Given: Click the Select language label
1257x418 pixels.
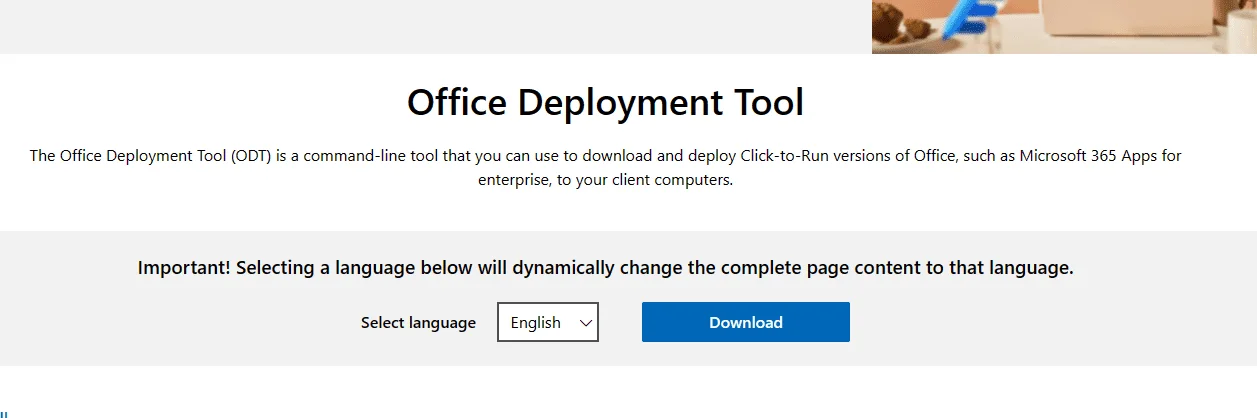Looking at the screenshot, I should click(x=418, y=323).
